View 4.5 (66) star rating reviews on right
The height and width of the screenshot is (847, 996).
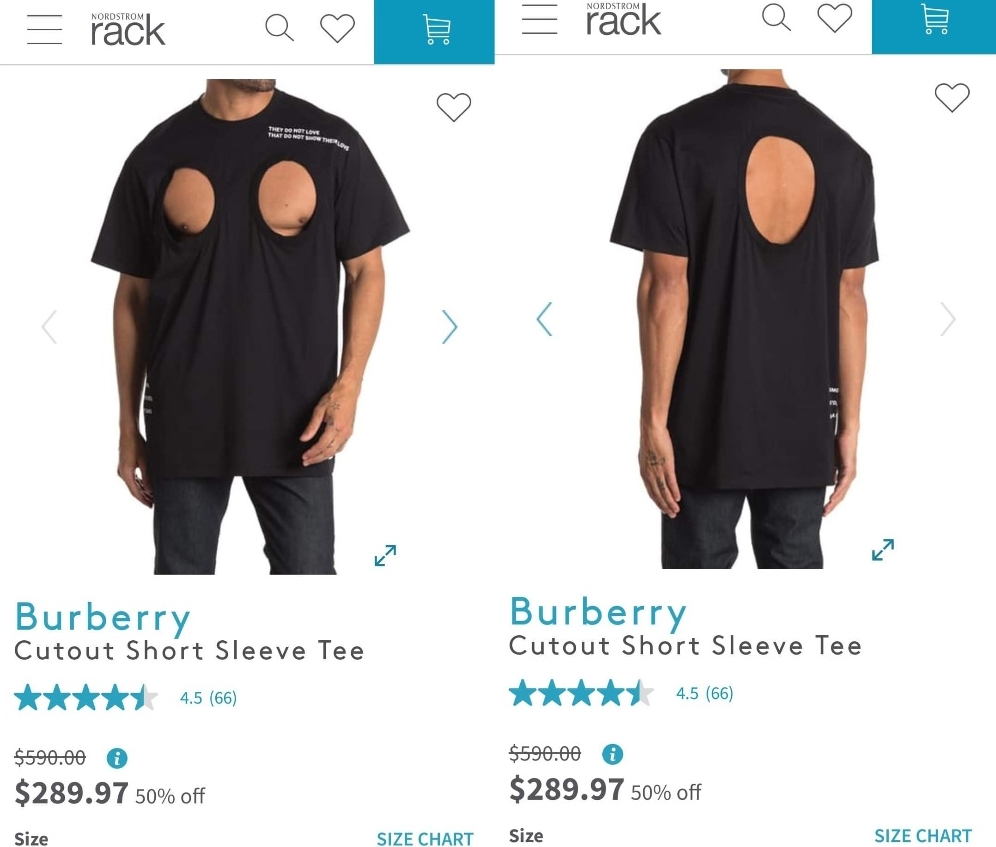point(621,693)
